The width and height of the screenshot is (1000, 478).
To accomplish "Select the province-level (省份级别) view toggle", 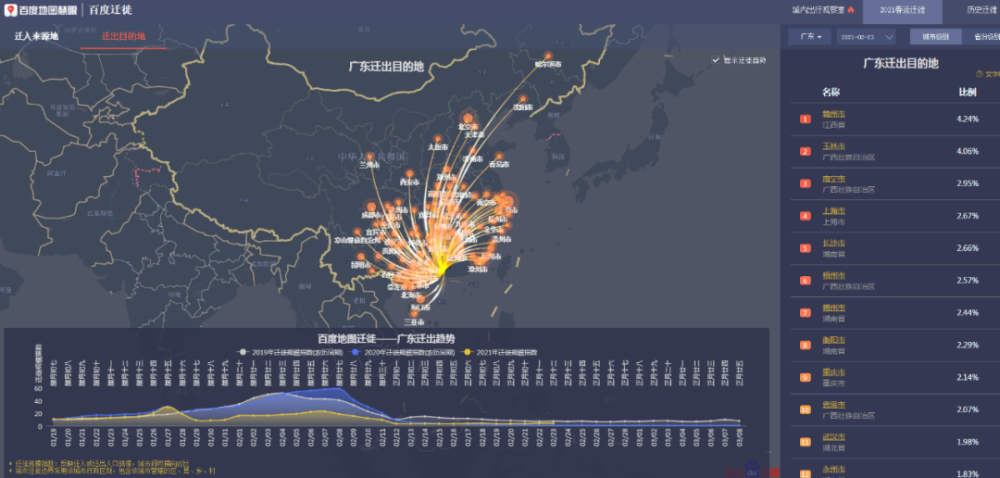I will [982, 37].
